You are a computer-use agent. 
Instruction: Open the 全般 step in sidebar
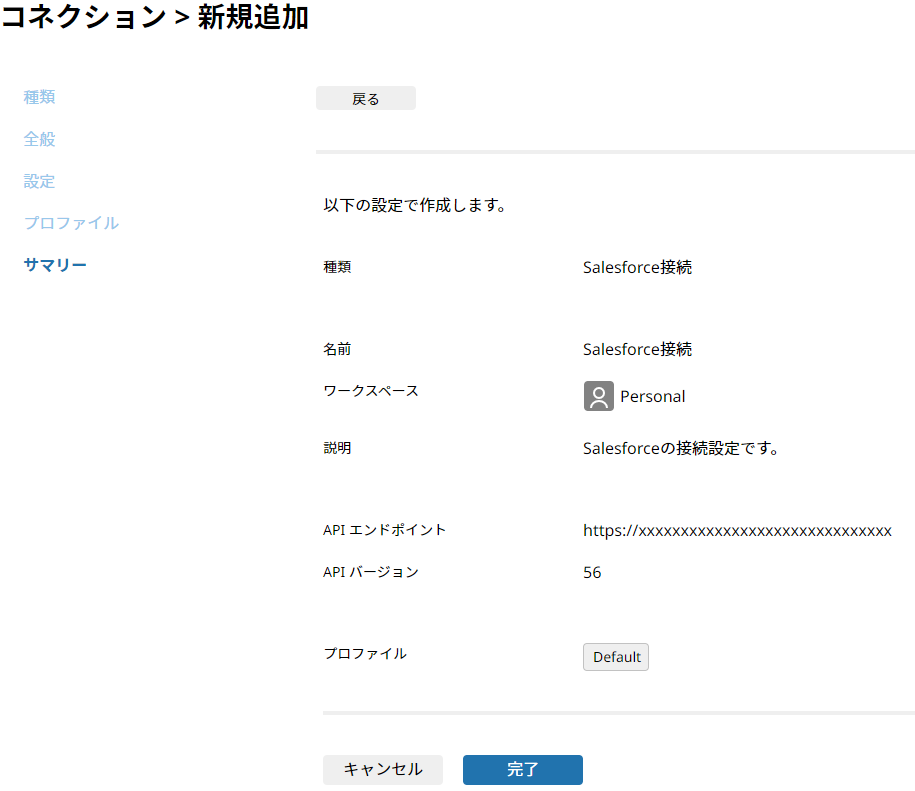[x=39, y=139]
